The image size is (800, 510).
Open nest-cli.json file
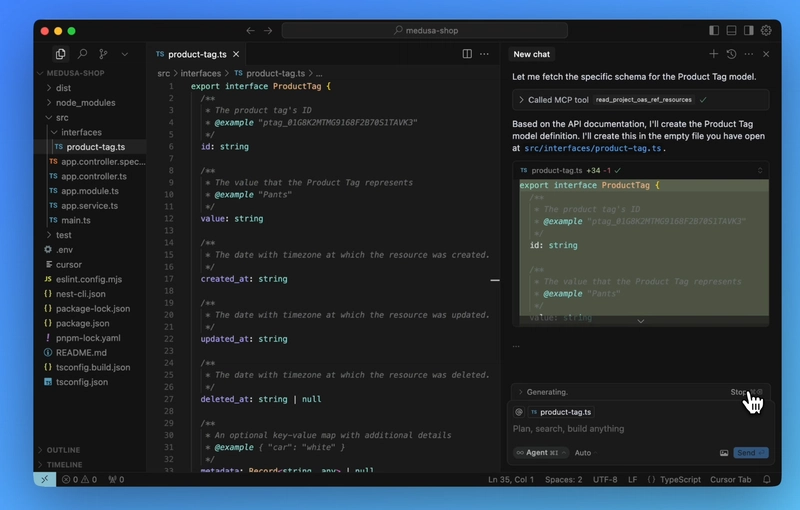(x=80, y=294)
